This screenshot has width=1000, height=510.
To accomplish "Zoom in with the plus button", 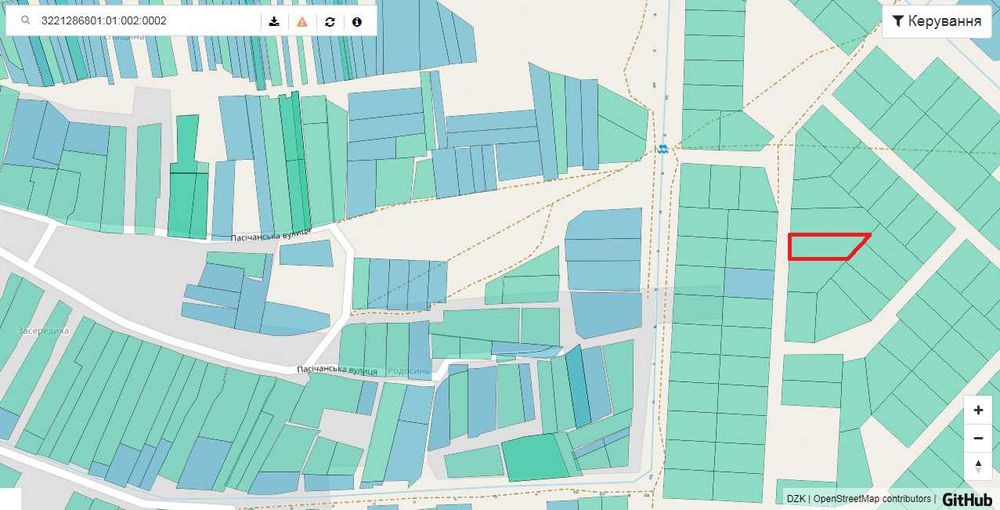I will point(978,410).
